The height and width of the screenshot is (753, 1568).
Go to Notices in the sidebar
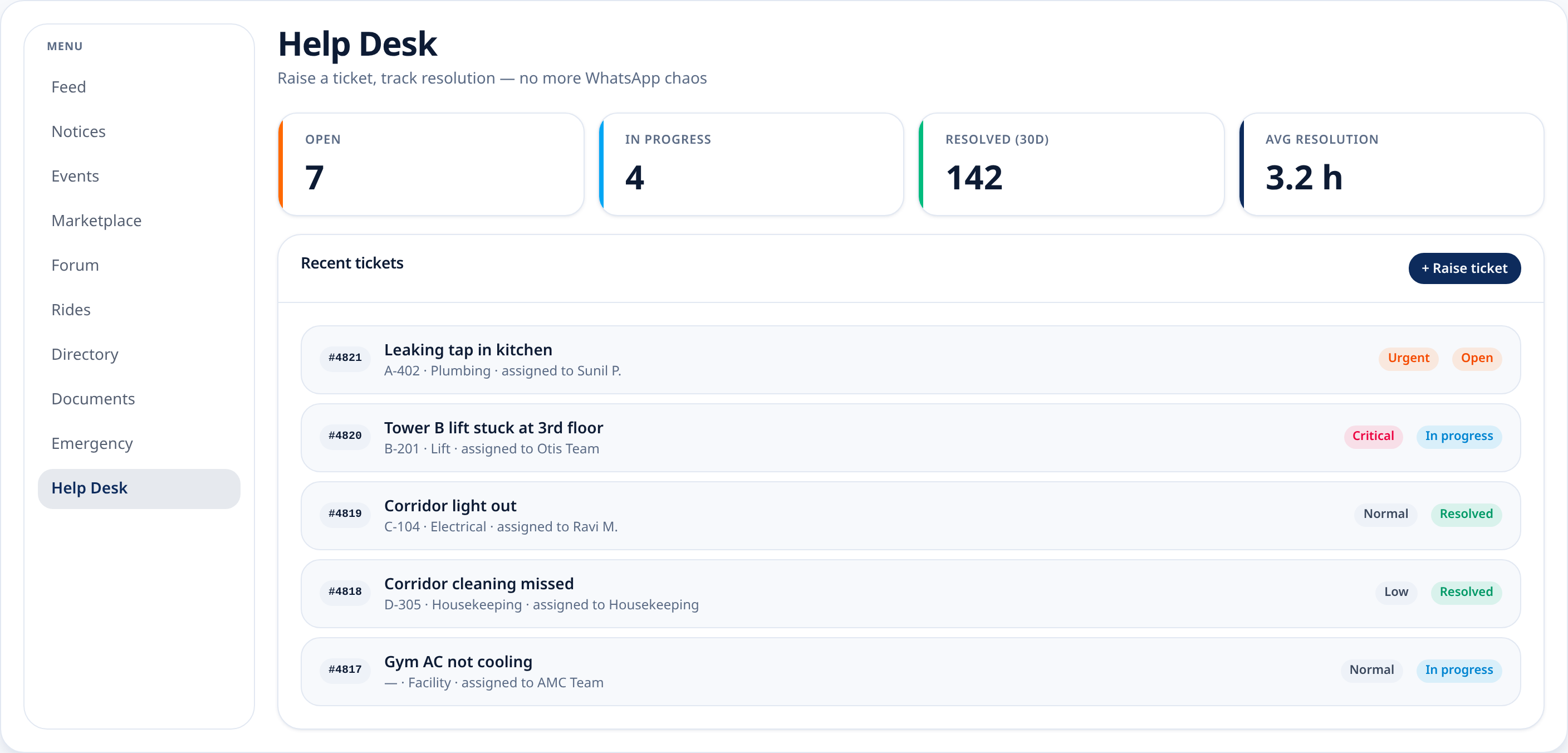coord(139,131)
